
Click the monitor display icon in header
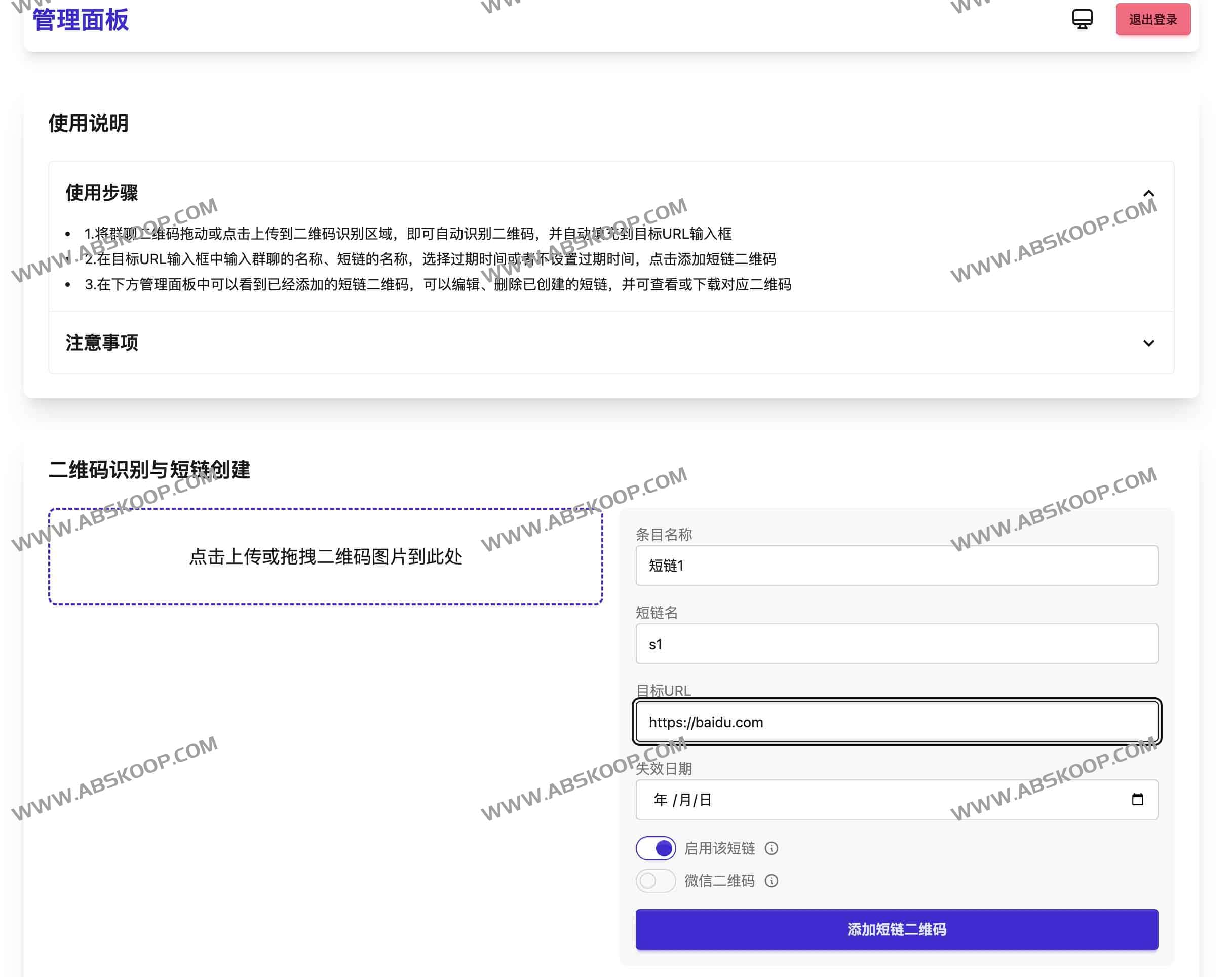pyautogui.click(x=1082, y=19)
